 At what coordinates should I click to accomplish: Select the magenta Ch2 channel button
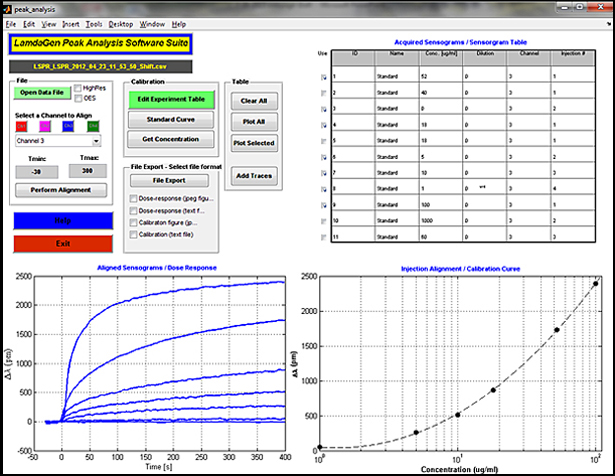click(x=45, y=126)
